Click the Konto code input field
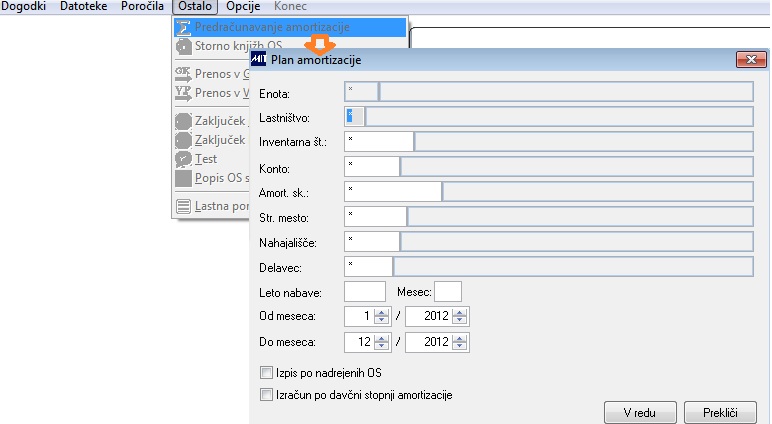772x424 pixels. [372, 166]
